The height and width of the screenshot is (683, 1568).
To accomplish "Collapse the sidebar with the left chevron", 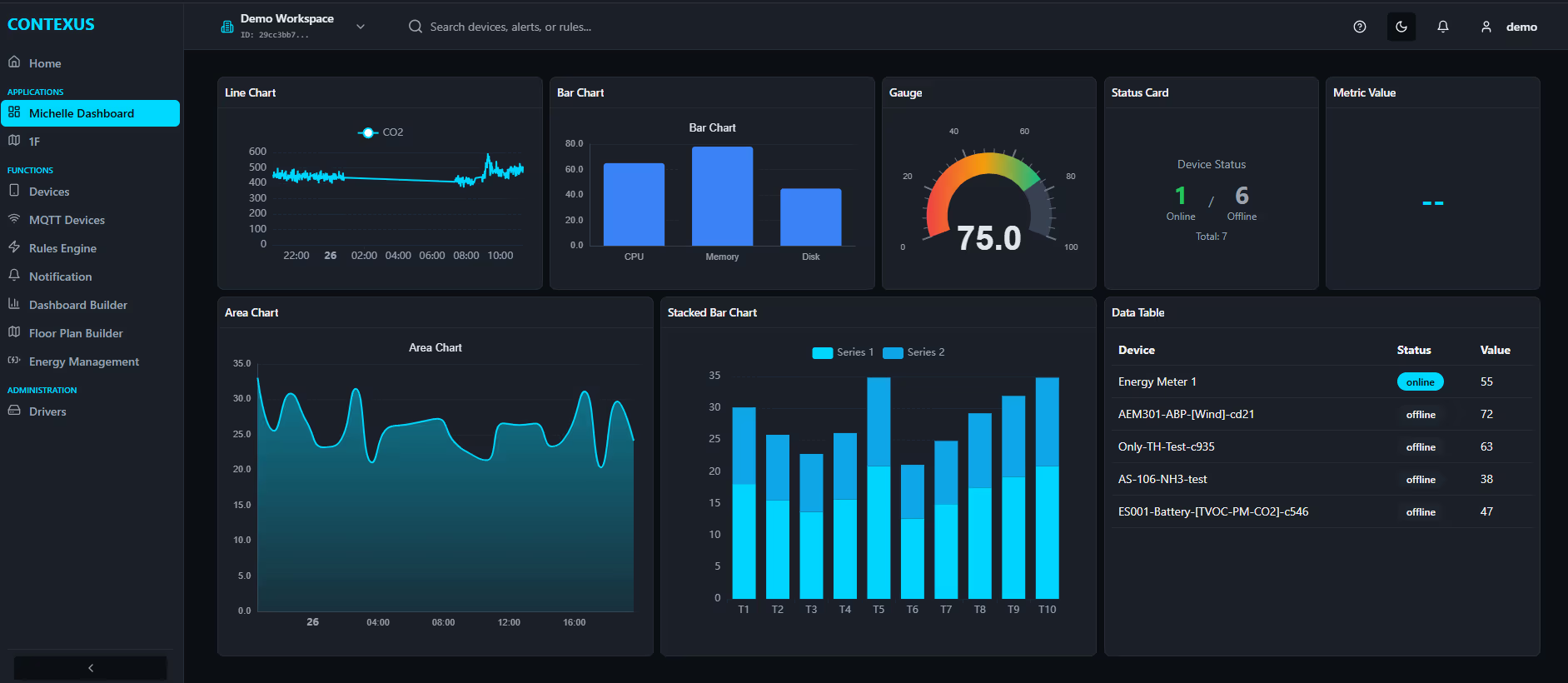I will pyautogui.click(x=91, y=668).
